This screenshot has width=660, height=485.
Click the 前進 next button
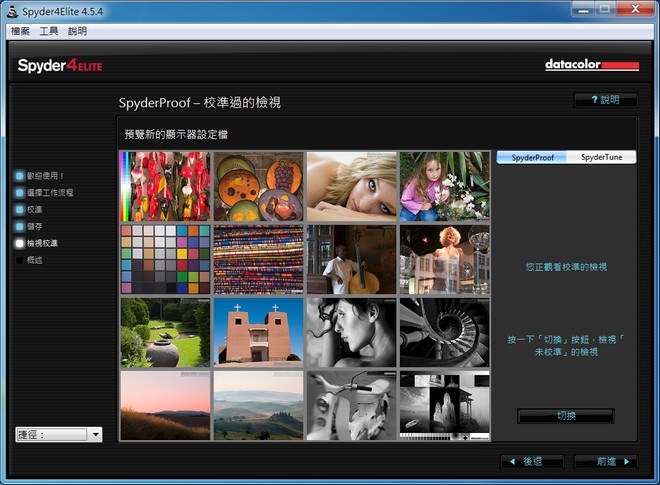point(605,461)
